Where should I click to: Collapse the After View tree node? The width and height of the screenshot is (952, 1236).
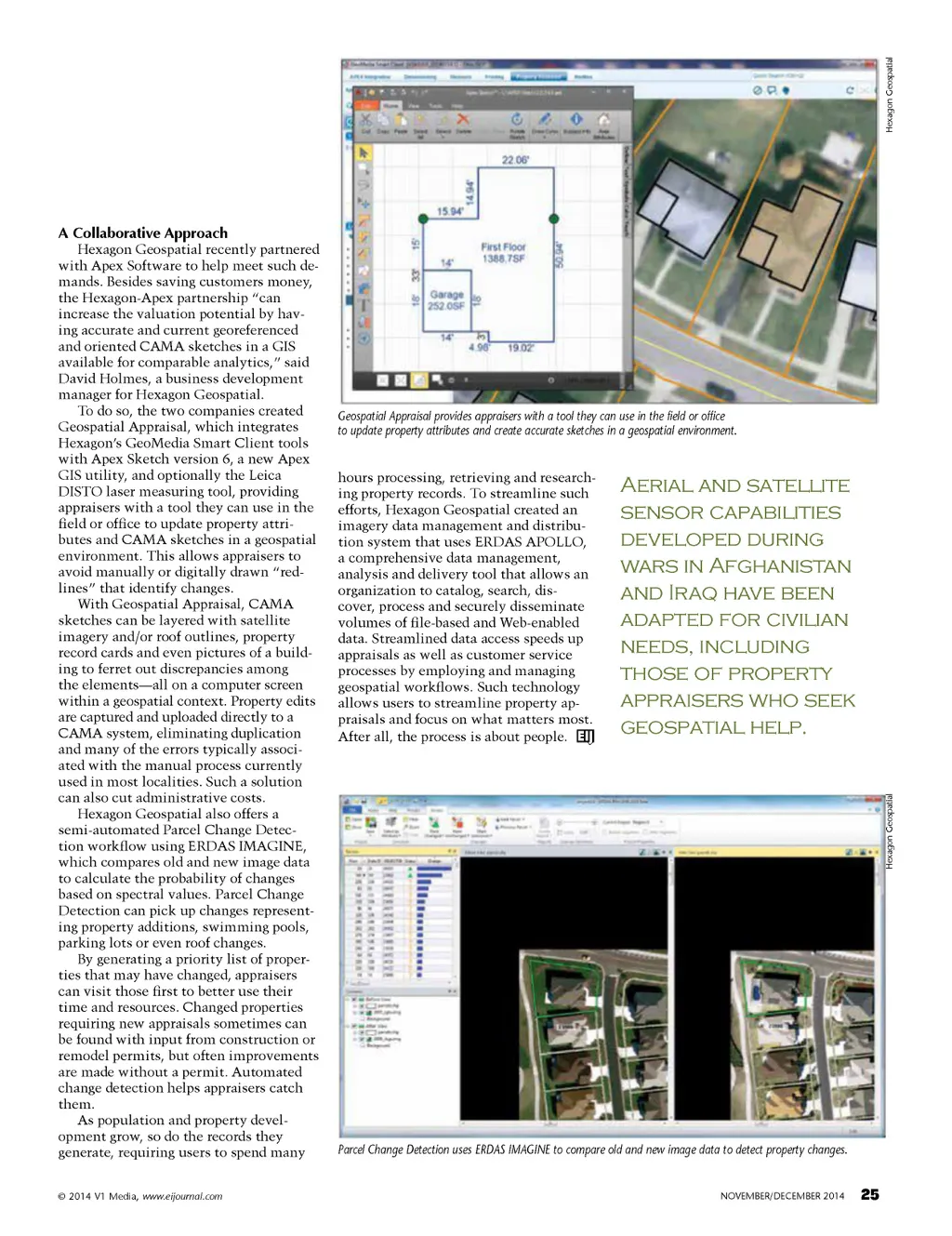(350, 1026)
